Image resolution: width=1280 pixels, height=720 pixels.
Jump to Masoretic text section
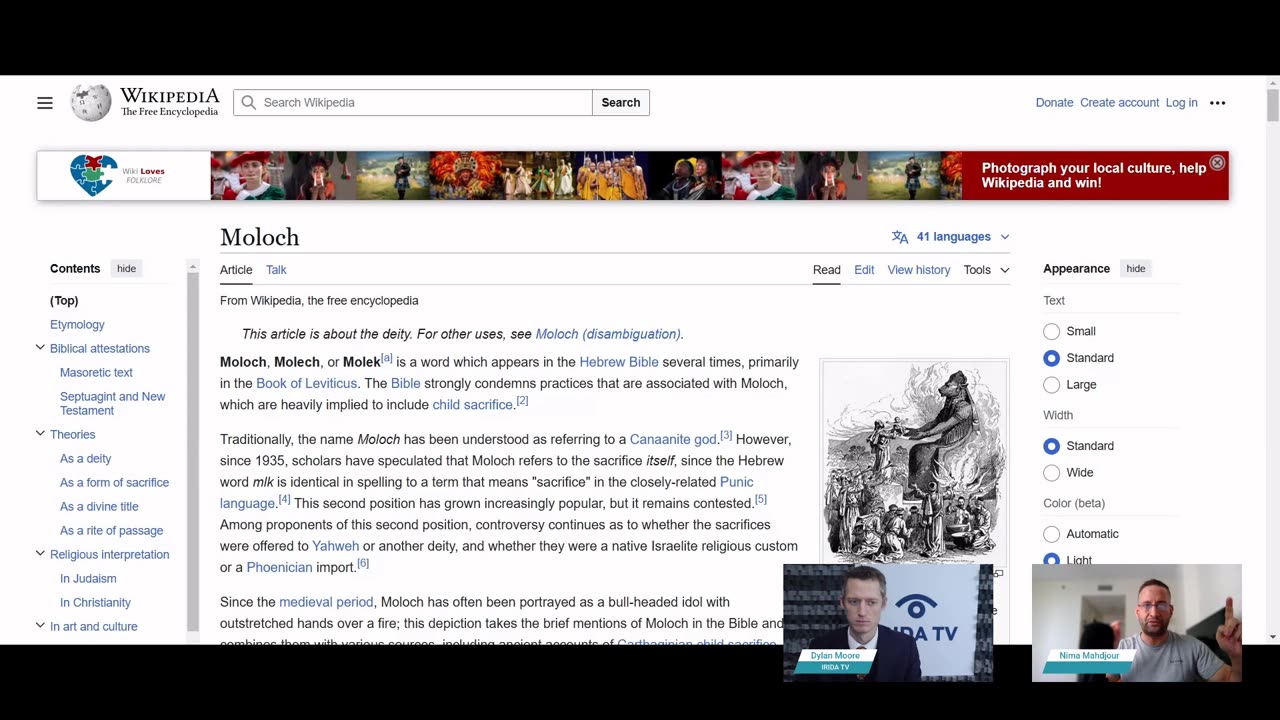(x=96, y=373)
